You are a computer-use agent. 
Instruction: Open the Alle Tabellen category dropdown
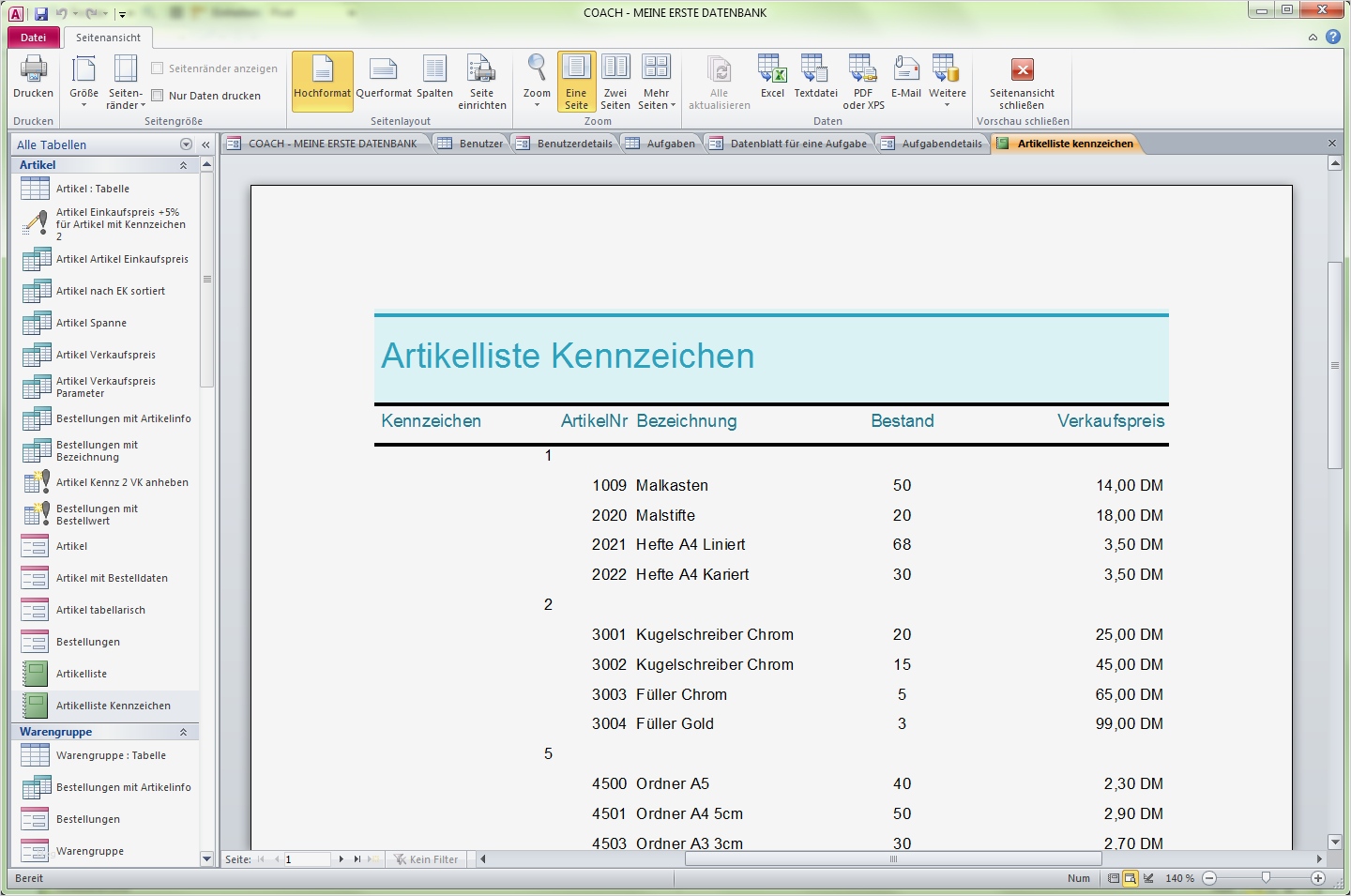pos(187,144)
